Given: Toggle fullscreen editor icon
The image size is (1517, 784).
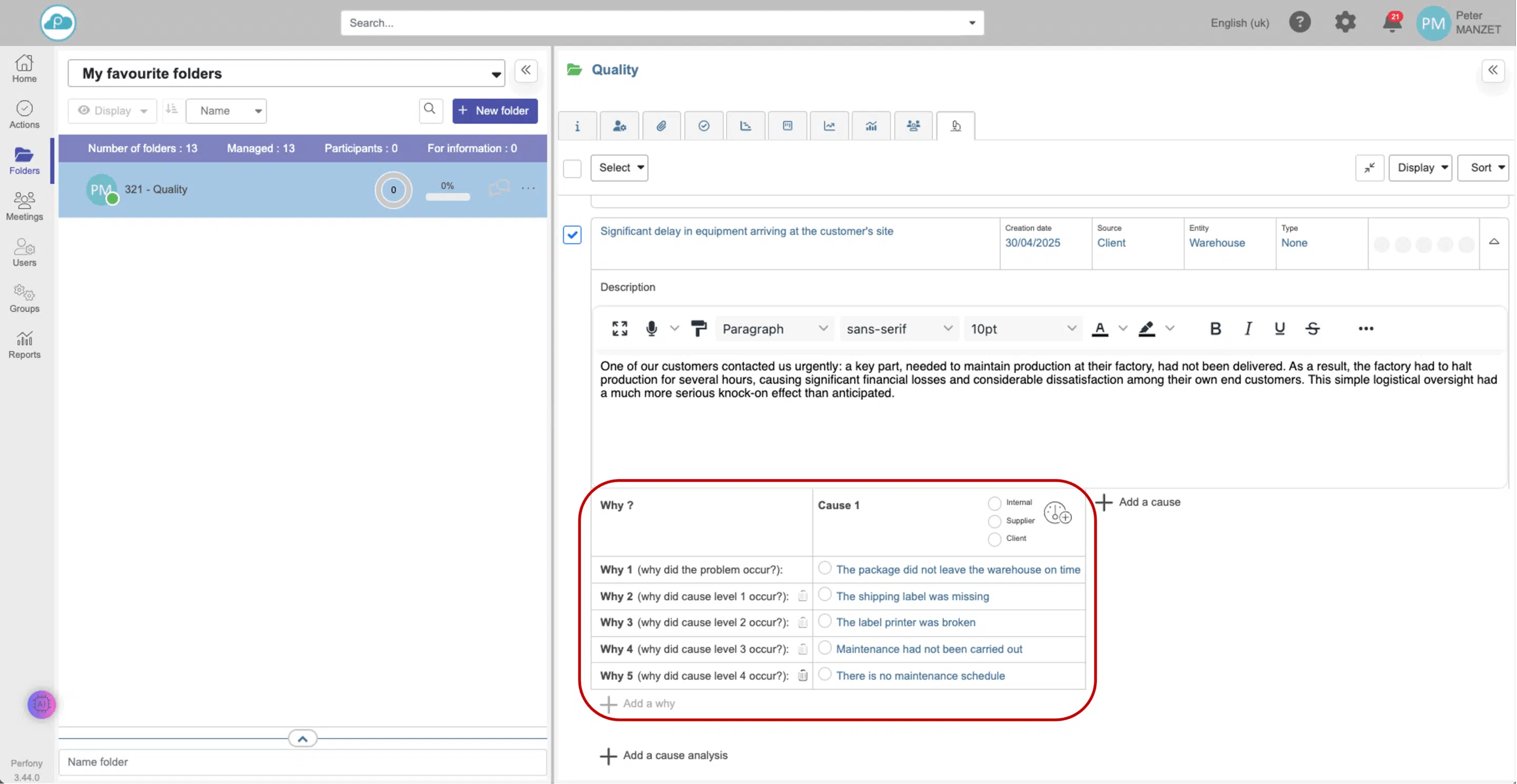Looking at the screenshot, I should (619, 329).
